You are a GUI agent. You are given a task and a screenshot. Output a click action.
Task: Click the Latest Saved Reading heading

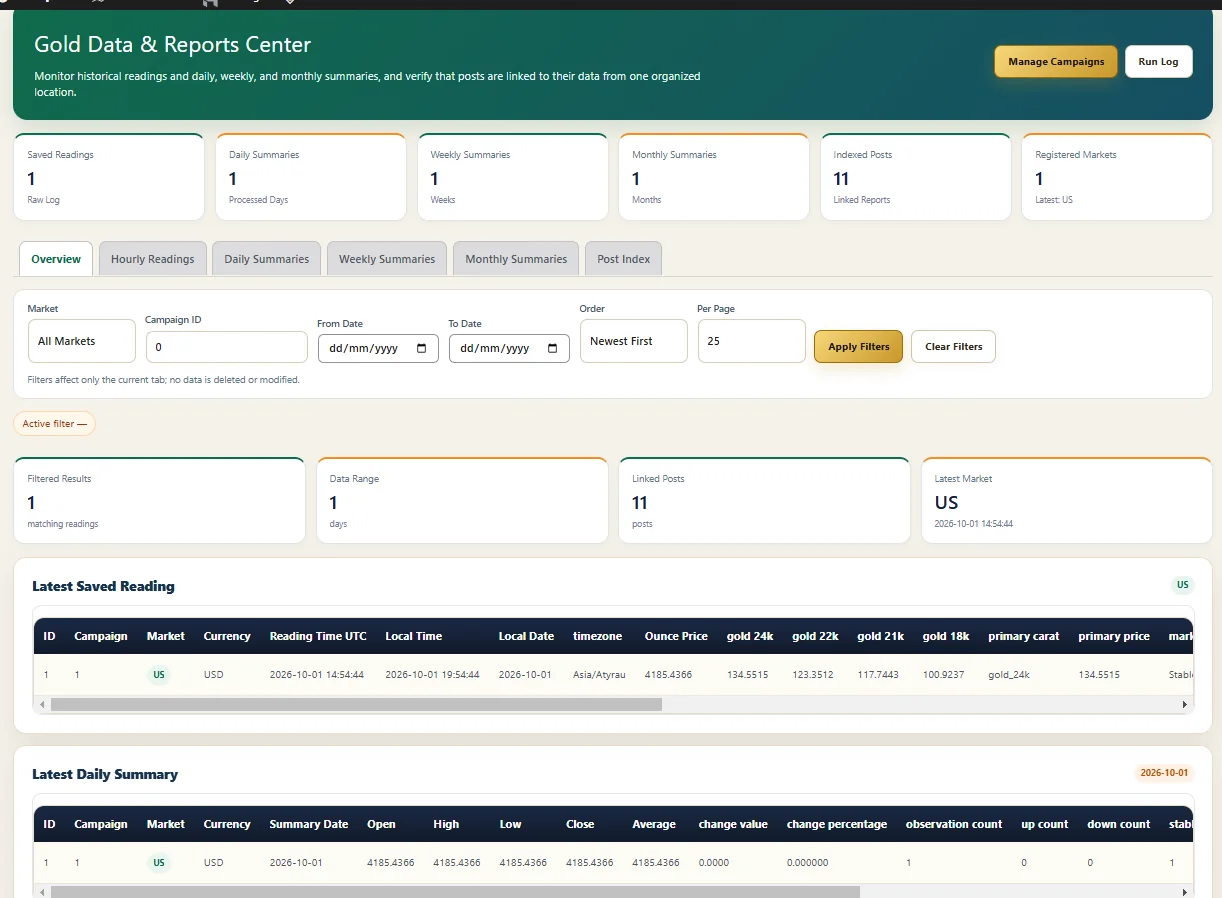[103, 586]
